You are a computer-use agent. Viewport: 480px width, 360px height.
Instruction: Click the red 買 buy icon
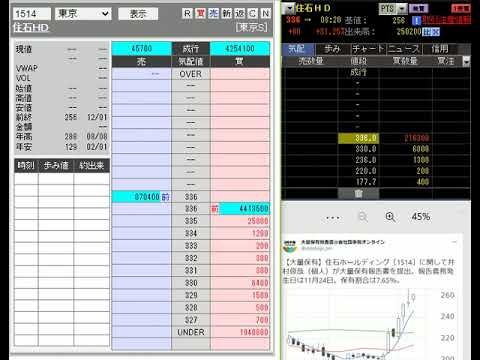(x=200, y=13)
